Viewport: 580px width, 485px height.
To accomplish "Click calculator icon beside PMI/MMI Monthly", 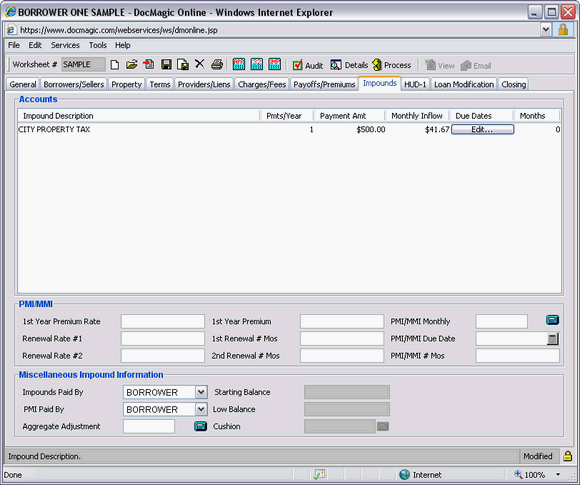I will tap(552, 320).
